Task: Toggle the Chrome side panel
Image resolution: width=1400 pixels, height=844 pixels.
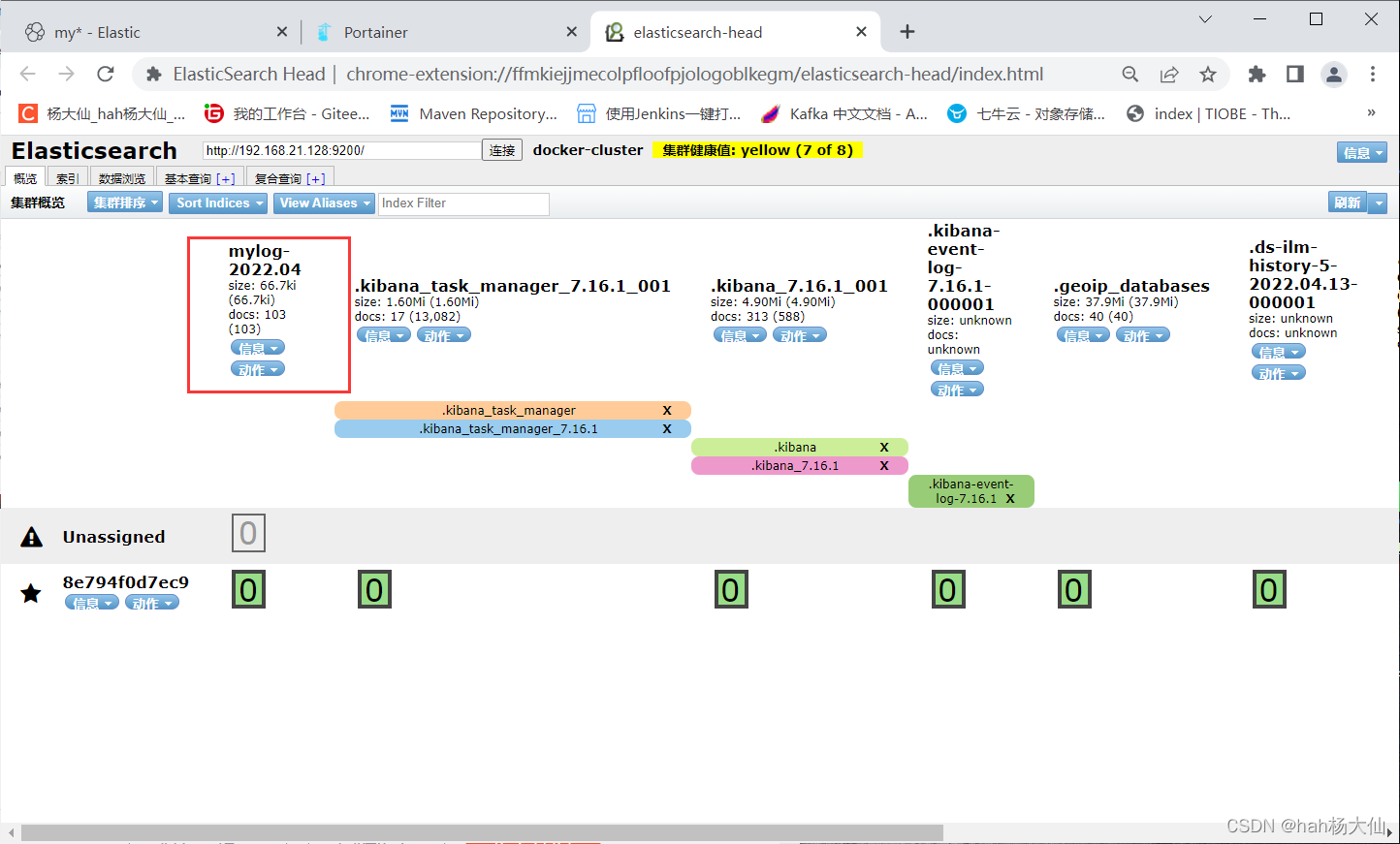Action: [1295, 74]
